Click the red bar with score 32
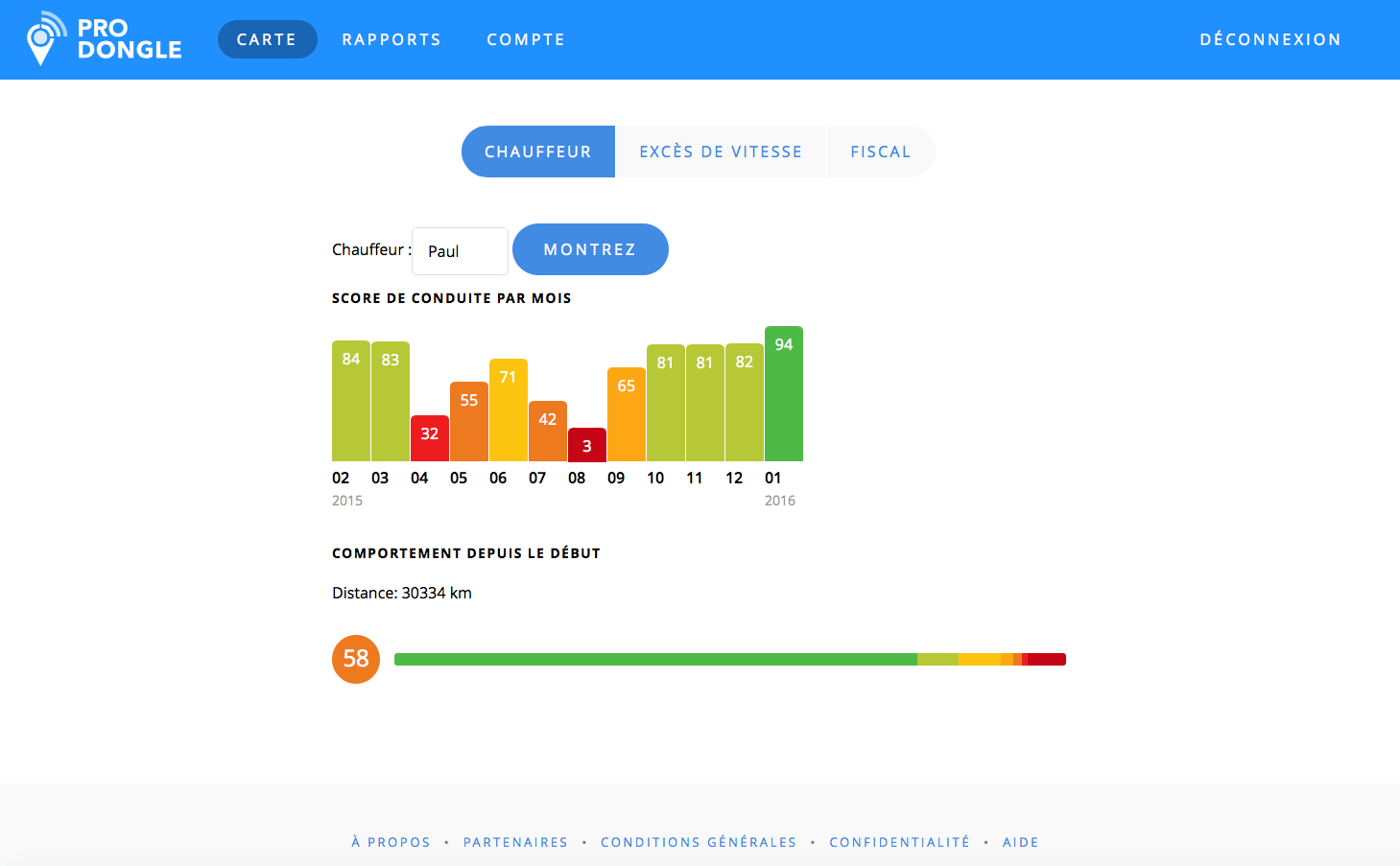This screenshot has height=866, width=1400. point(430,438)
